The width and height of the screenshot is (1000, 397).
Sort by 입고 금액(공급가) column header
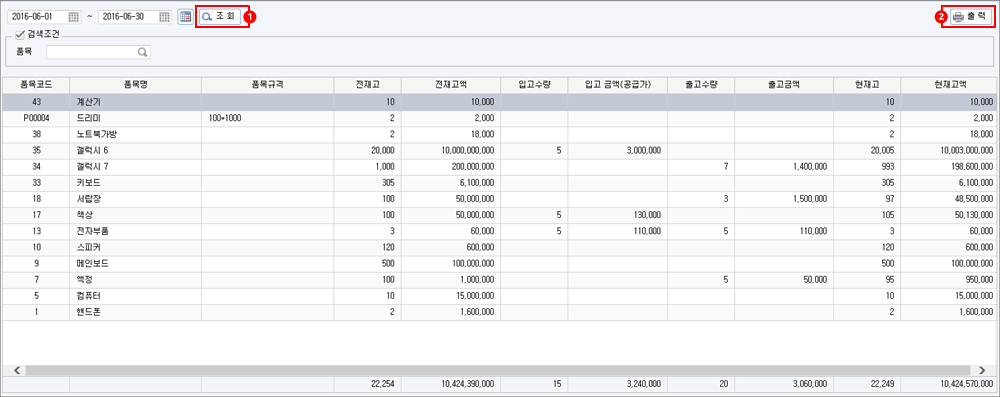click(618, 85)
